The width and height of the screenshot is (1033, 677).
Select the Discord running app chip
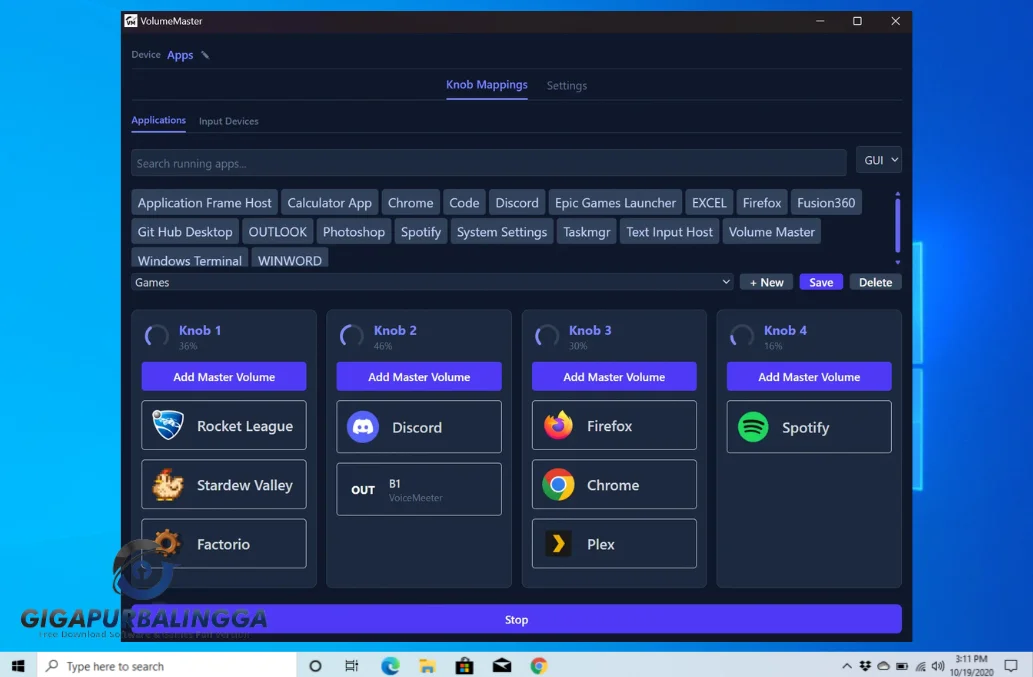click(517, 203)
